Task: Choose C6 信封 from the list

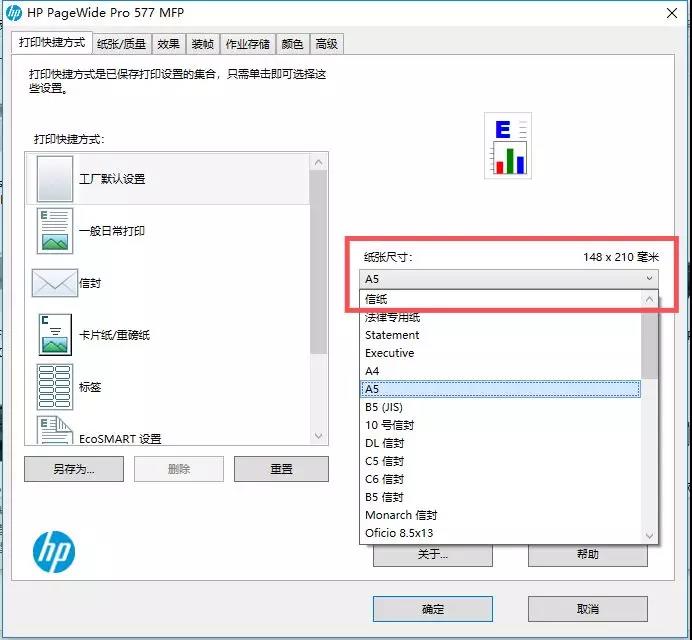Action: pyautogui.click(x=501, y=479)
